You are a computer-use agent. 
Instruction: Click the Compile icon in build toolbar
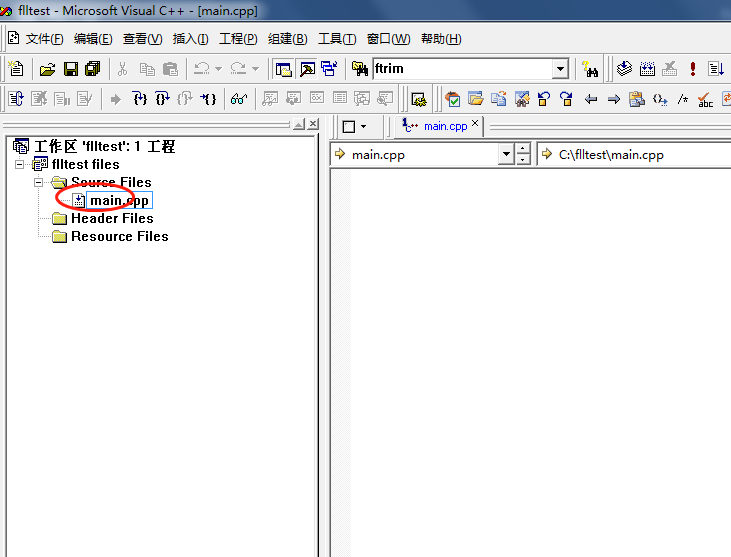[x=624, y=69]
